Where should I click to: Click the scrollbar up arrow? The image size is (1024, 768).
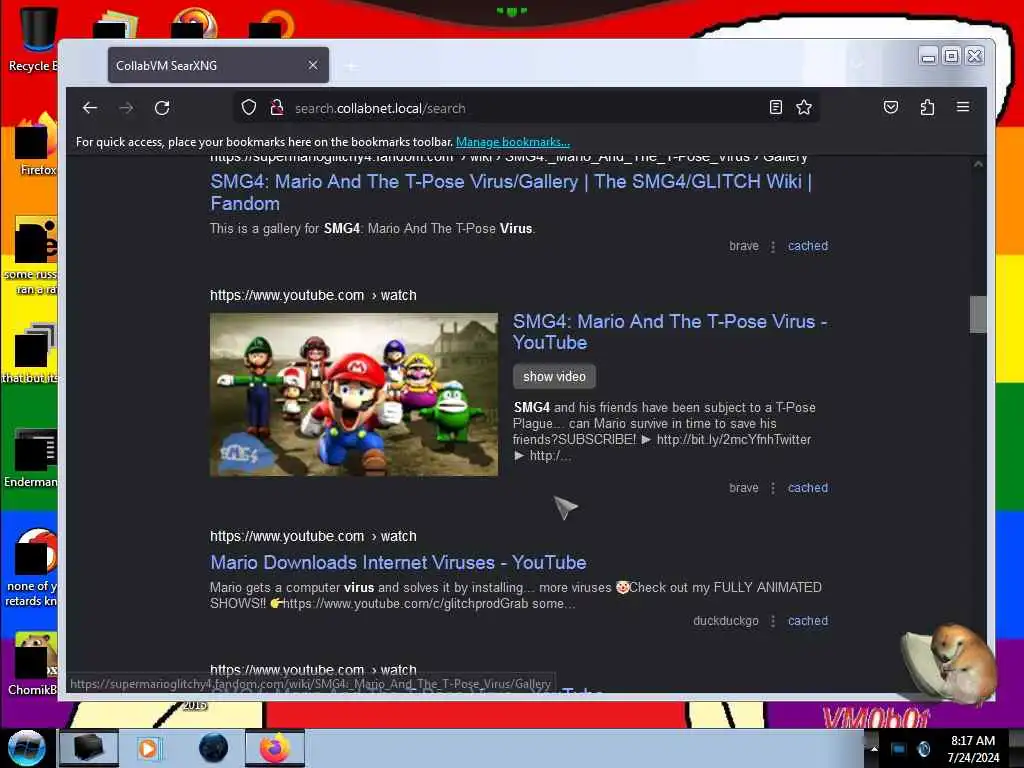pyautogui.click(x=978, y=165)
